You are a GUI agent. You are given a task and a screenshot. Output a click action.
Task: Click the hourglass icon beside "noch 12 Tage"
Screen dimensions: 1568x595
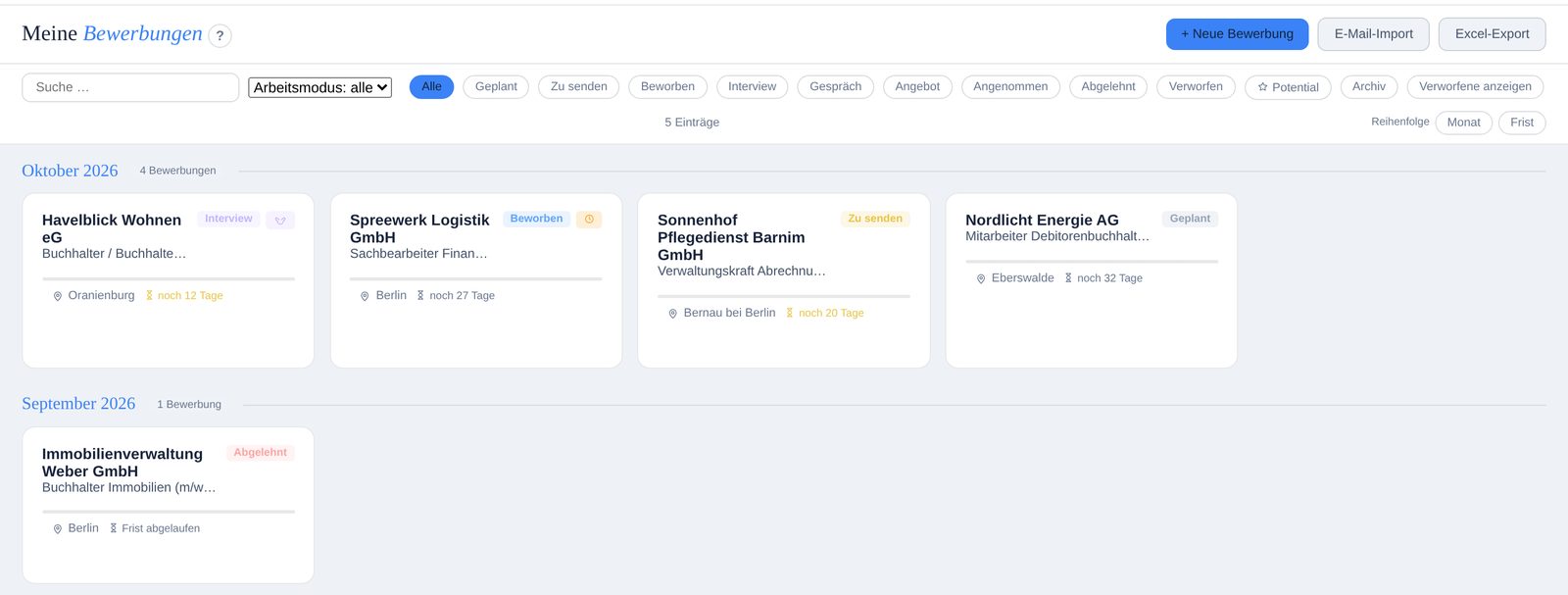[149, 295]
